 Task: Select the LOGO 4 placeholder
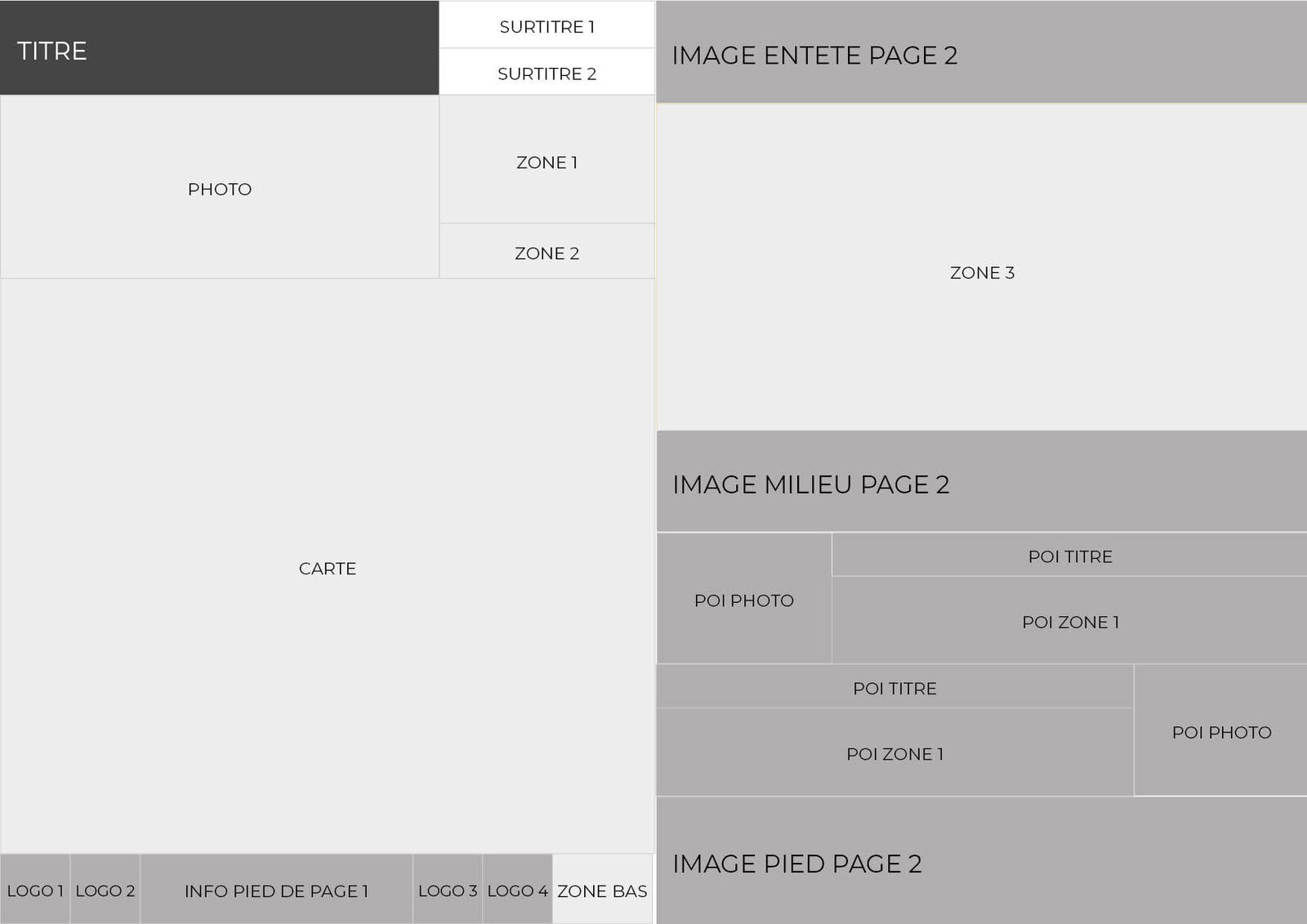518,889
